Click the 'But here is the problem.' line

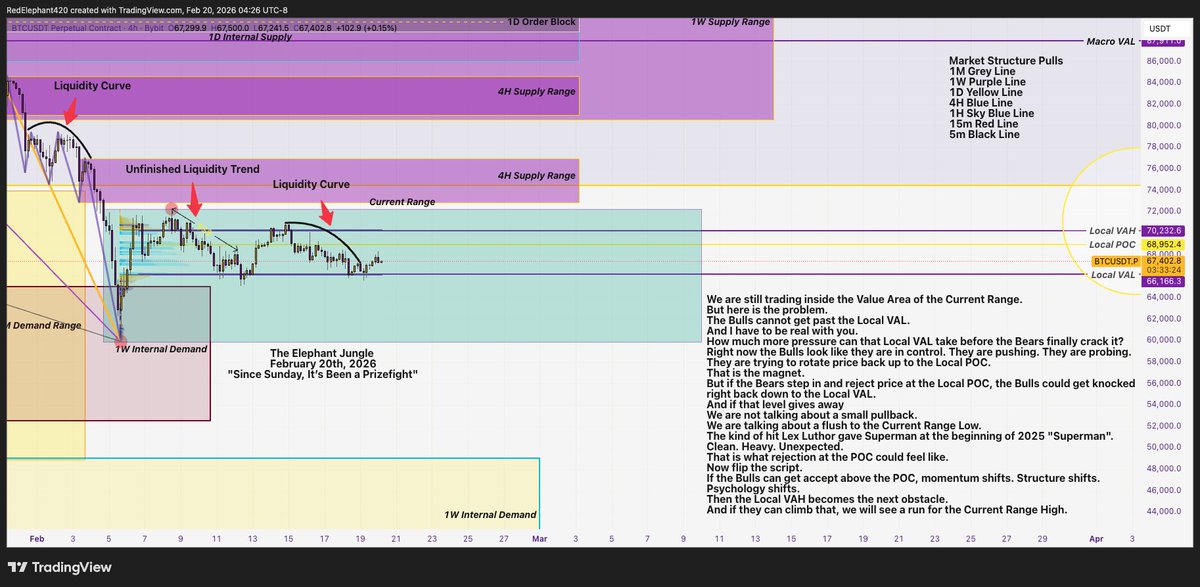coord(766,310)
